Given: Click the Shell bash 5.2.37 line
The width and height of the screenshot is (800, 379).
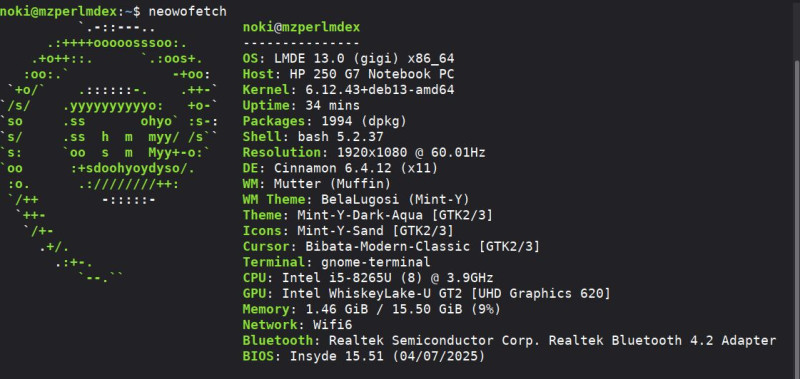Looking at the screenshot, I should coord(313,137).
